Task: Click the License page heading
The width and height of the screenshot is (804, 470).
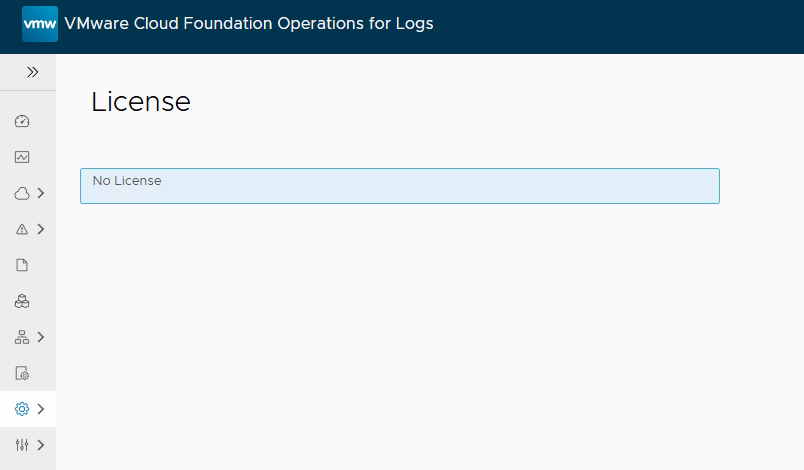Action: pyautogui.click(x=141, y=101)
